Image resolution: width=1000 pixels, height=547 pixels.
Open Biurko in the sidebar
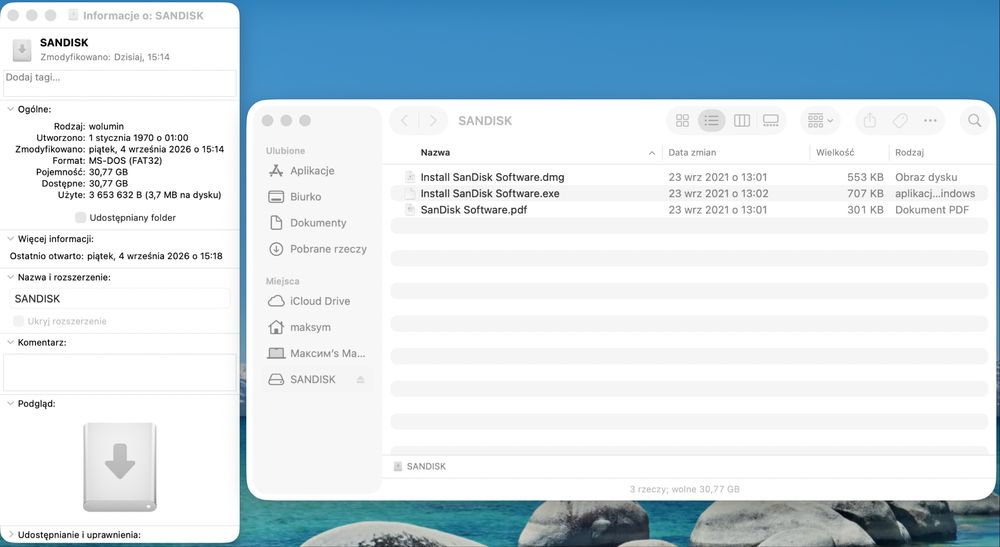pos(305,197)
